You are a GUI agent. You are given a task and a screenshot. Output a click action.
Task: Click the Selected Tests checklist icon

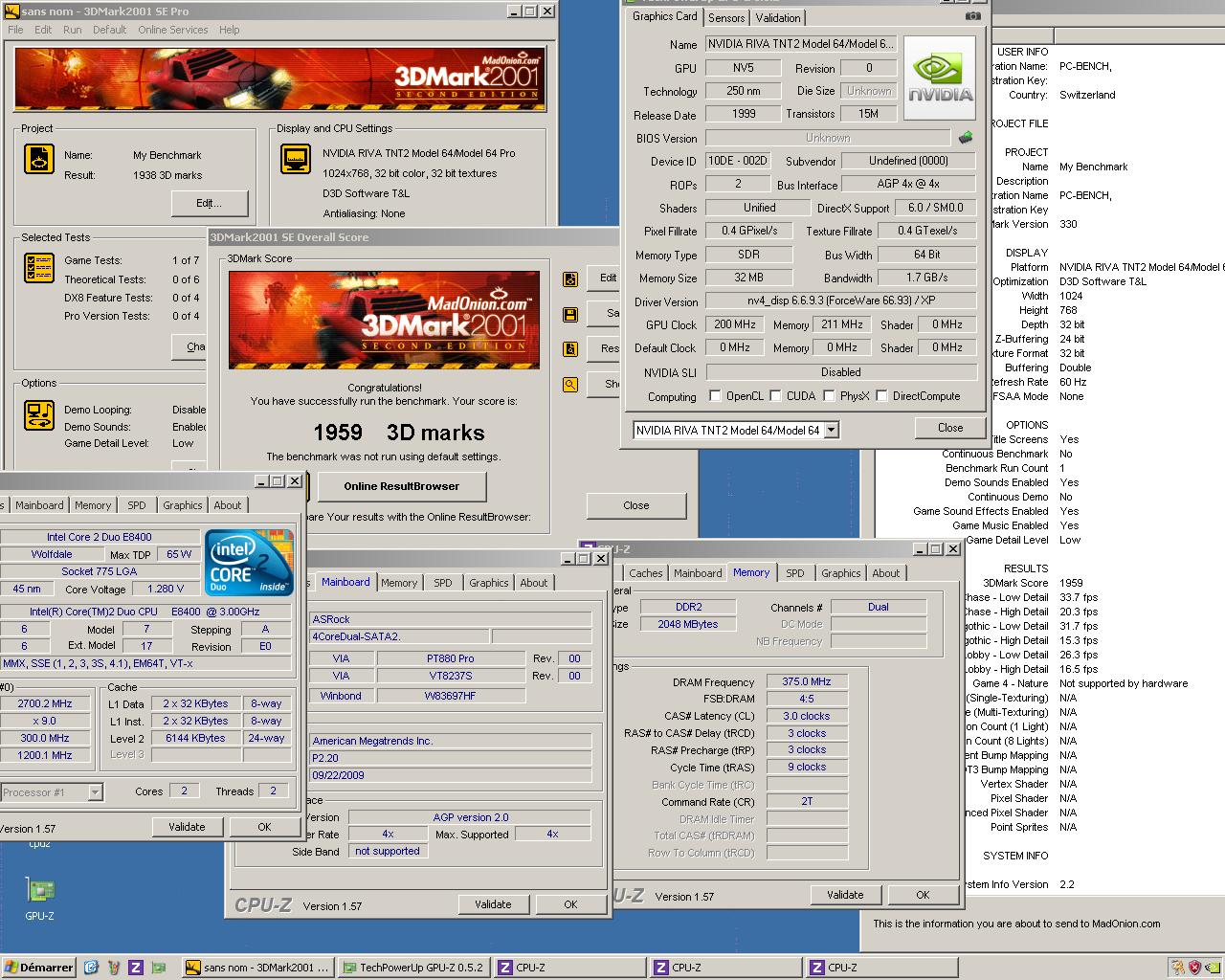[x=39, y=268]
